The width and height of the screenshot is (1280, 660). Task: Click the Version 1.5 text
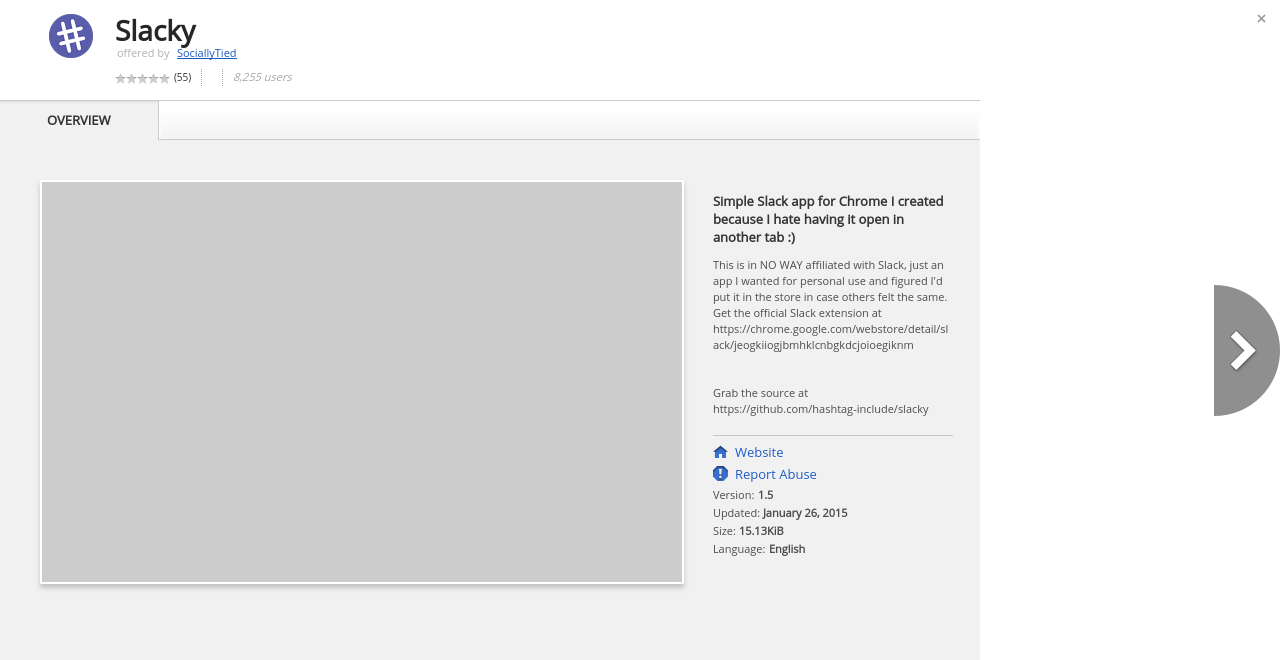[x=743, y=495]
